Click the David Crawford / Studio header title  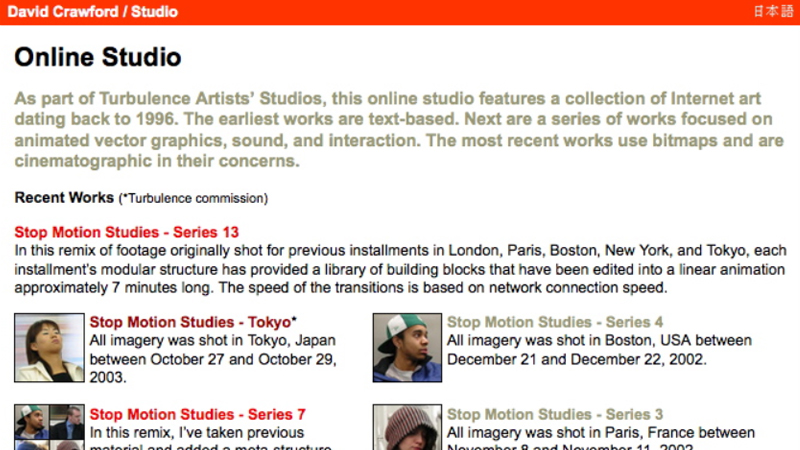click(x=93, y=12)
